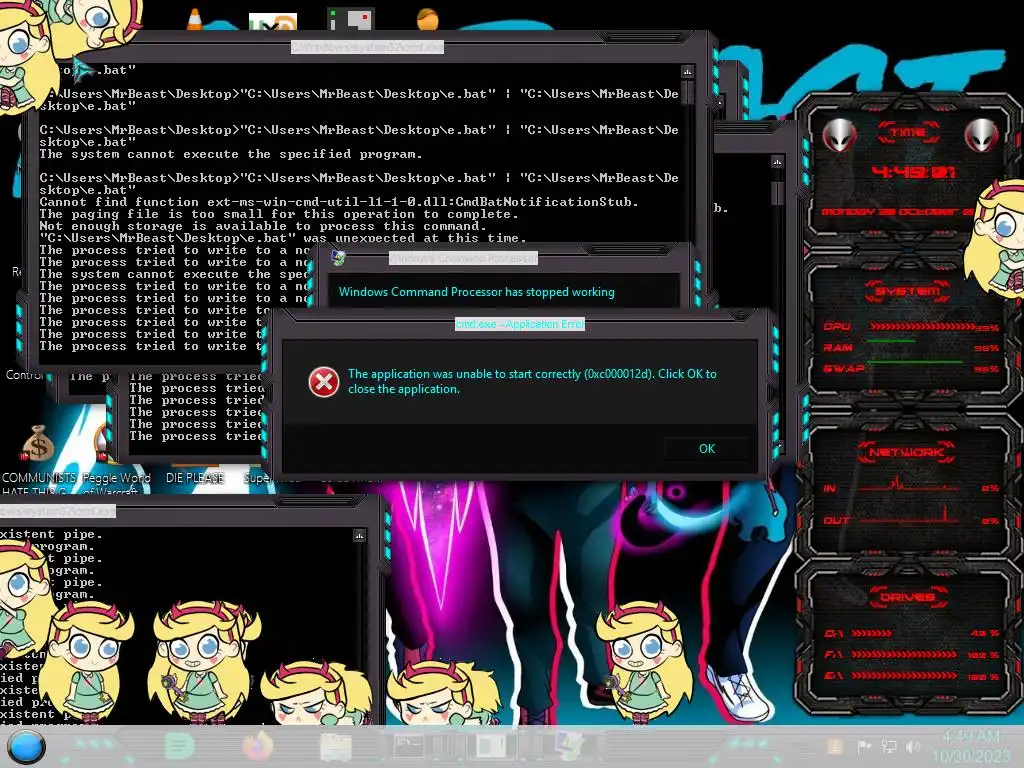
Task: Click the scroll-up arrow of the cmd window behind the error dialog
Action: coord(777,161)
